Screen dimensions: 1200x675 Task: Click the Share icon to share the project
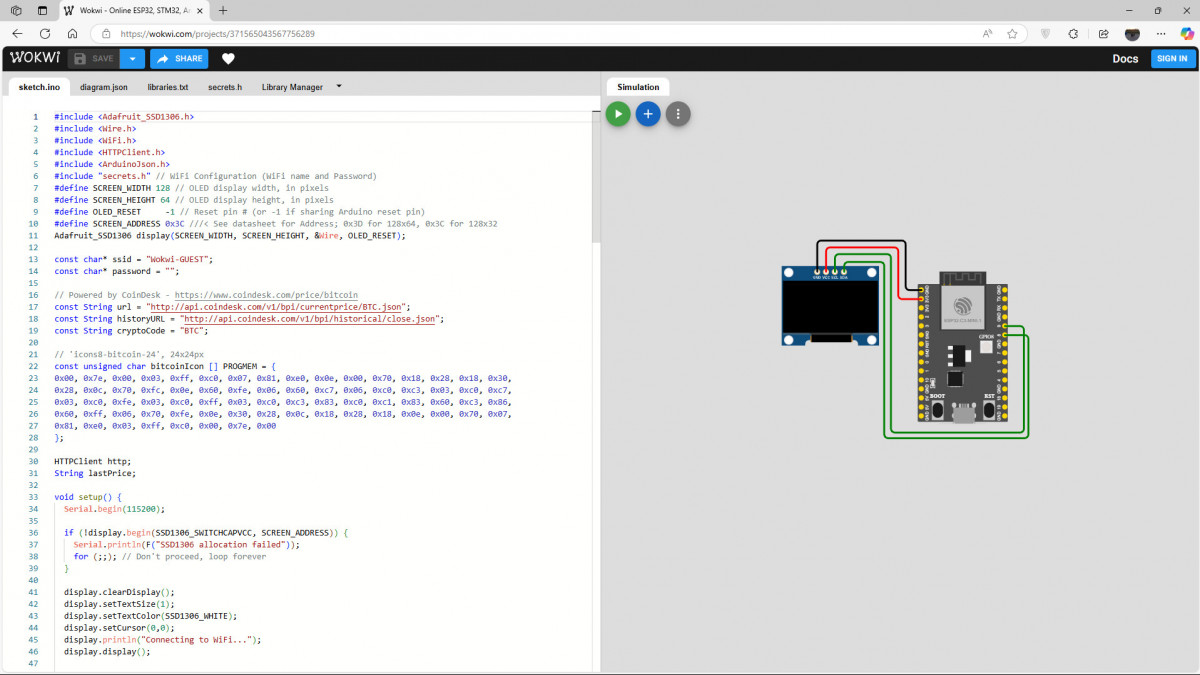coord(179,58)
